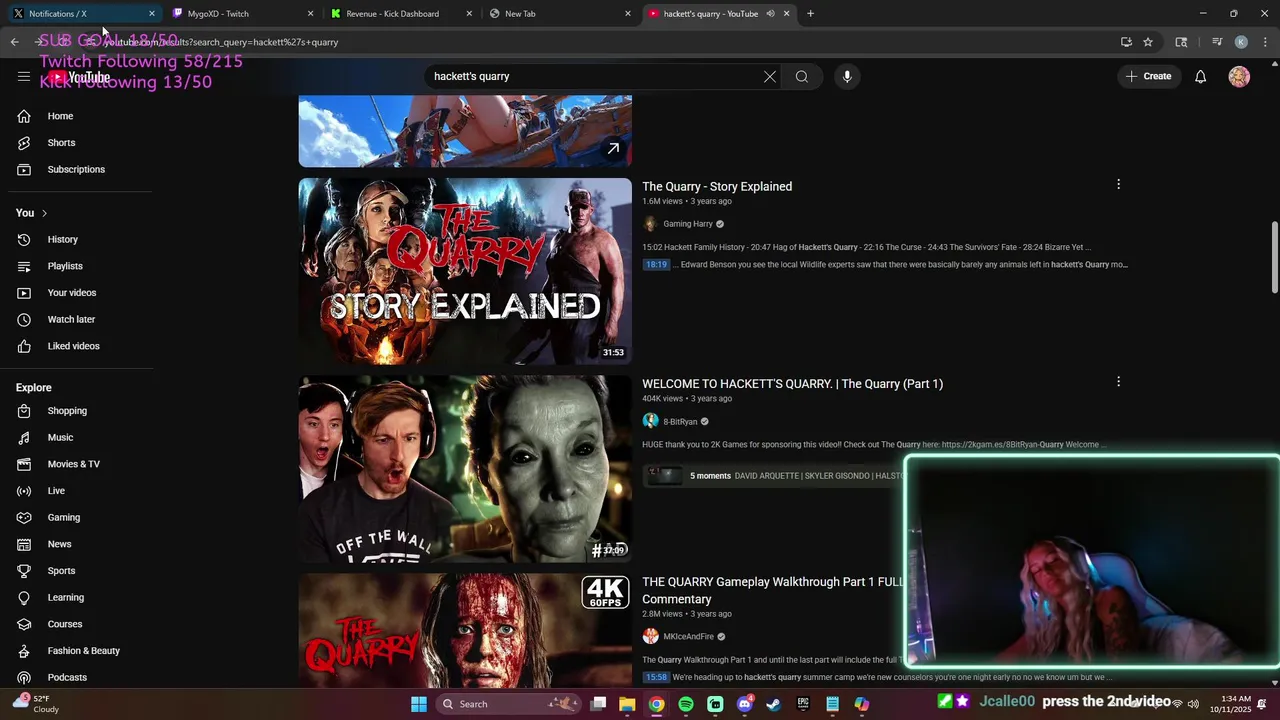Expand the You section chevron
1280x720 pixels.
click(x=44, y=213)
